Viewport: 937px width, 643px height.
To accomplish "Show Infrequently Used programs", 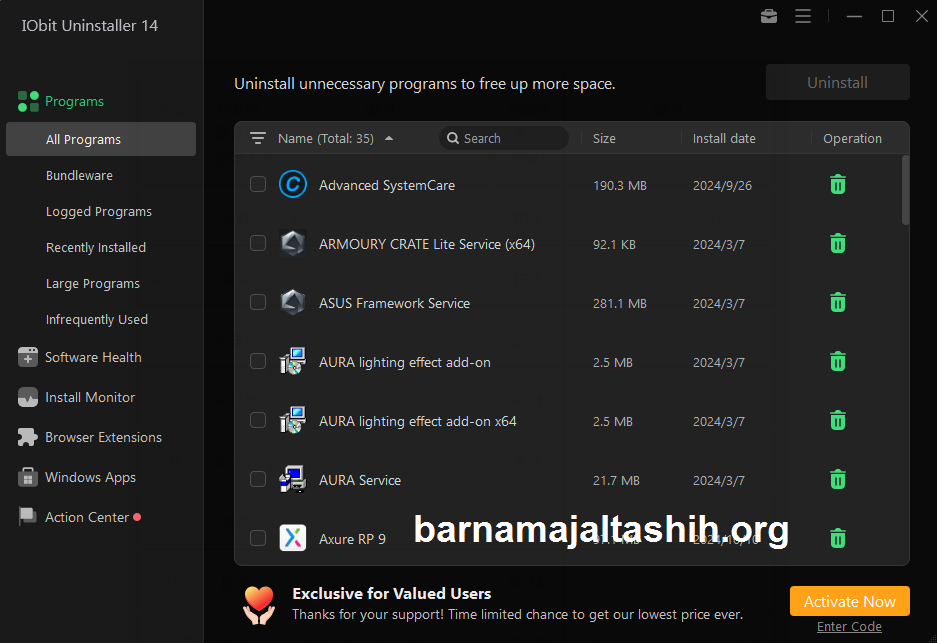I will tap(97, 320).
